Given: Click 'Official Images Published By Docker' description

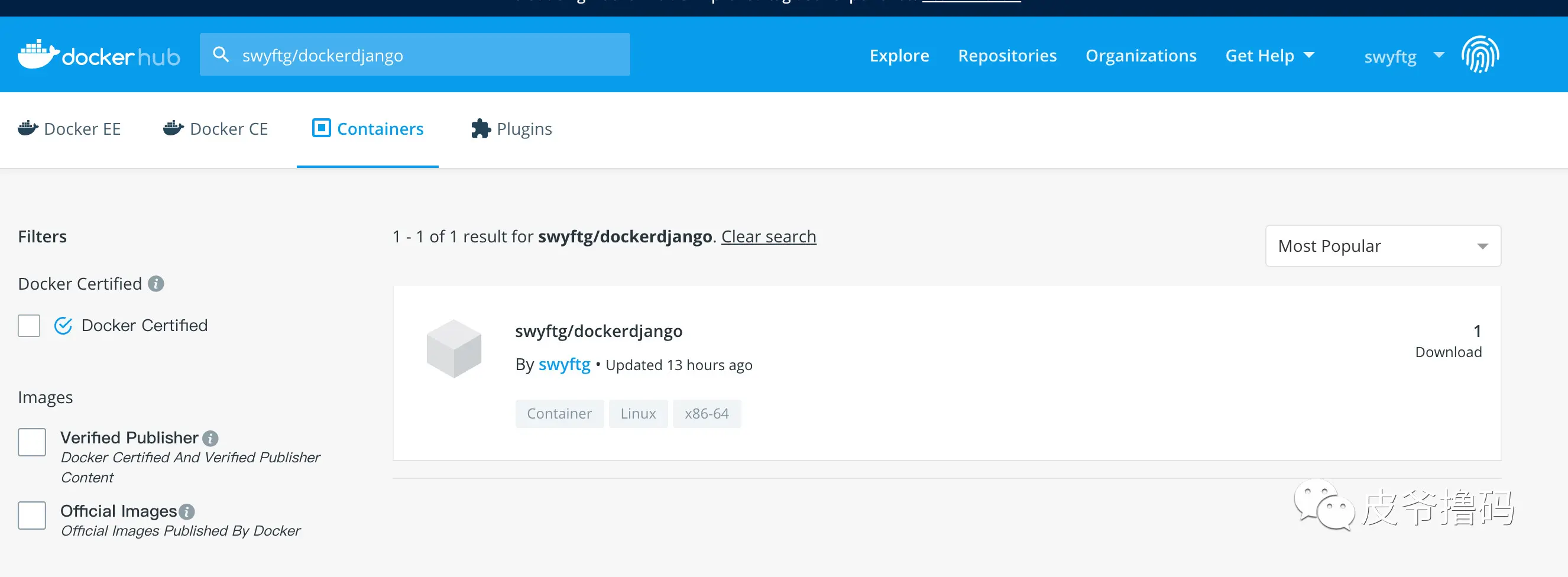Looking at the screenshot, I should [180, 531].
